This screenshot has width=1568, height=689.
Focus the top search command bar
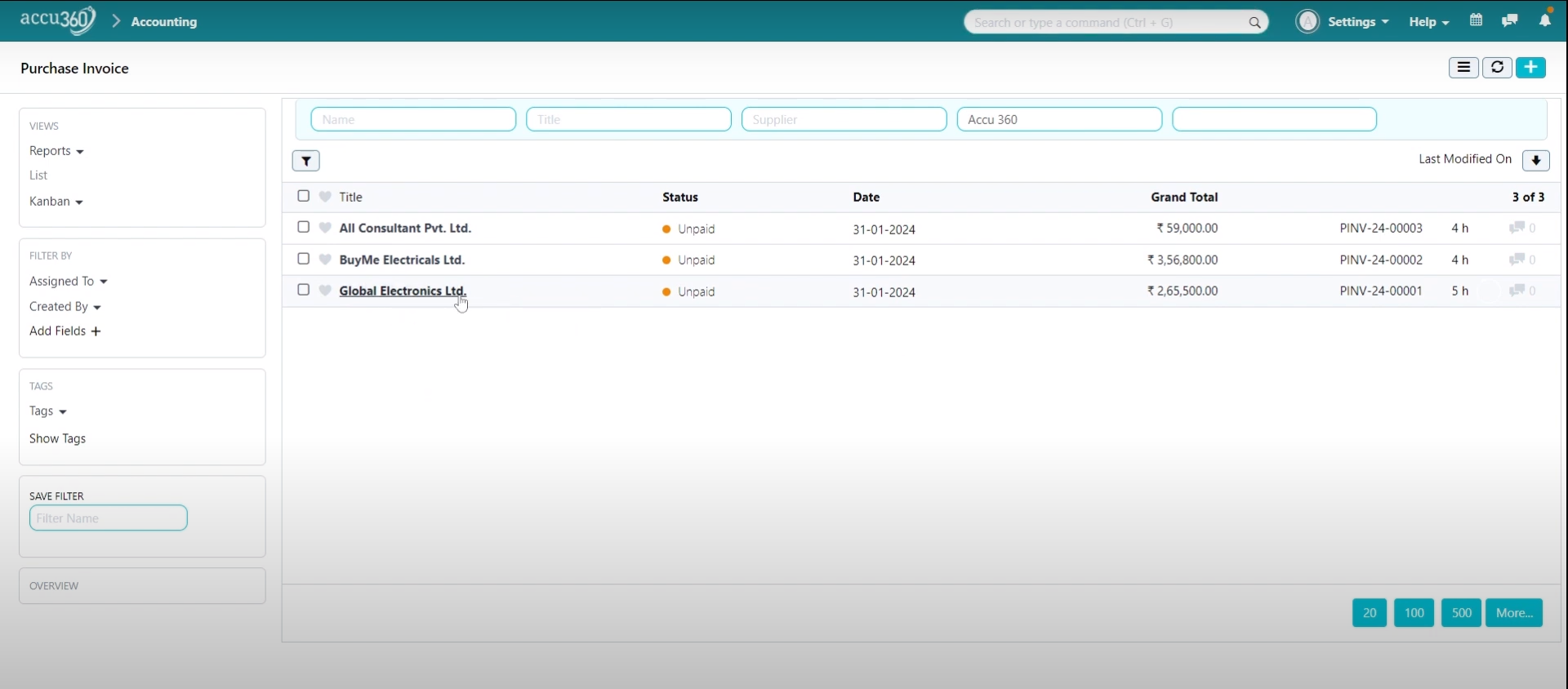point(1116,22)
